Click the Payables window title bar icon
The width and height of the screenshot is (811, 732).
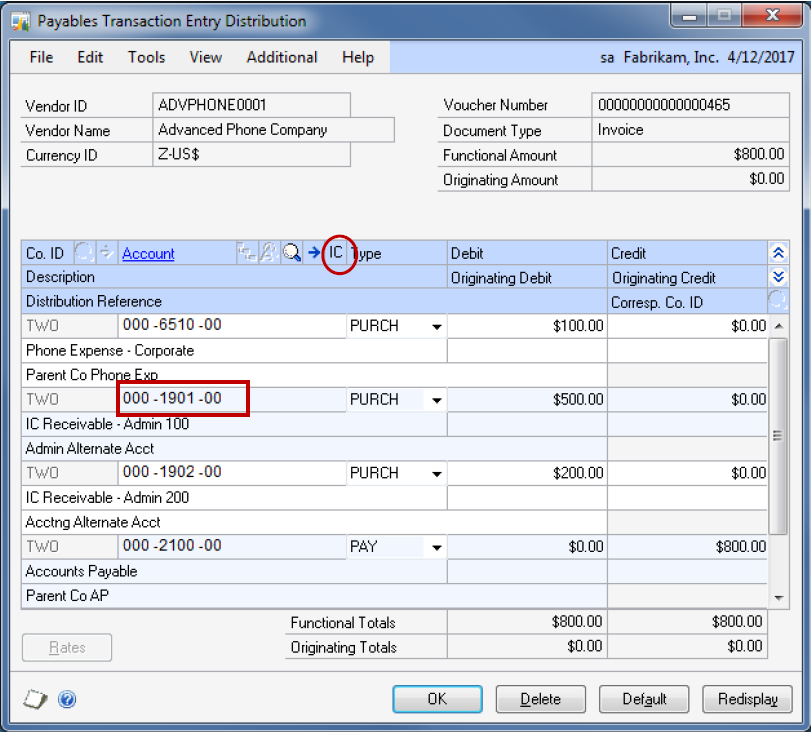coord(20,20)
